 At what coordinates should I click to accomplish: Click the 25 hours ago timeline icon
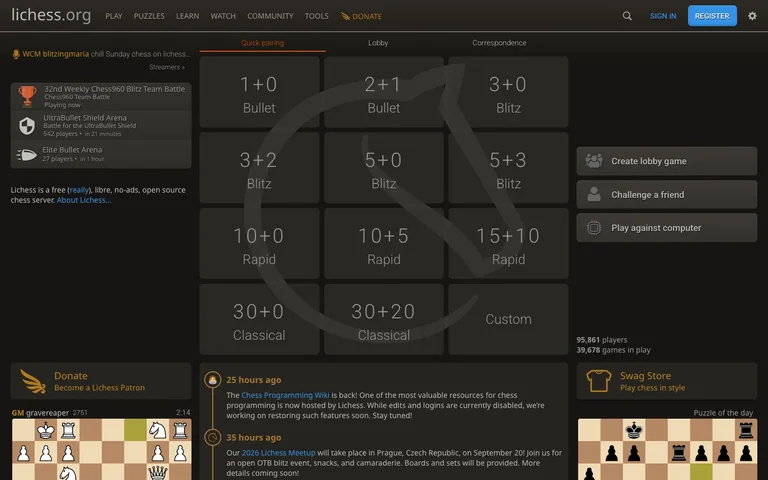coord(213,380)
